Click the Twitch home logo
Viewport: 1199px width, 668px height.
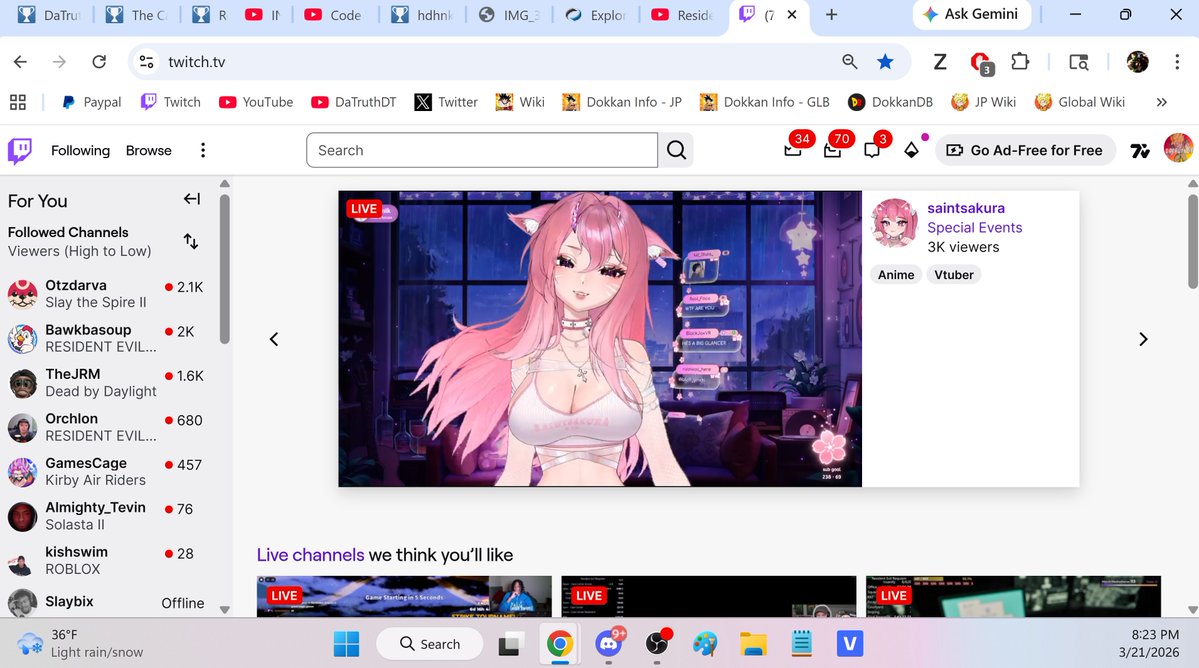click(x=20, y=151)
